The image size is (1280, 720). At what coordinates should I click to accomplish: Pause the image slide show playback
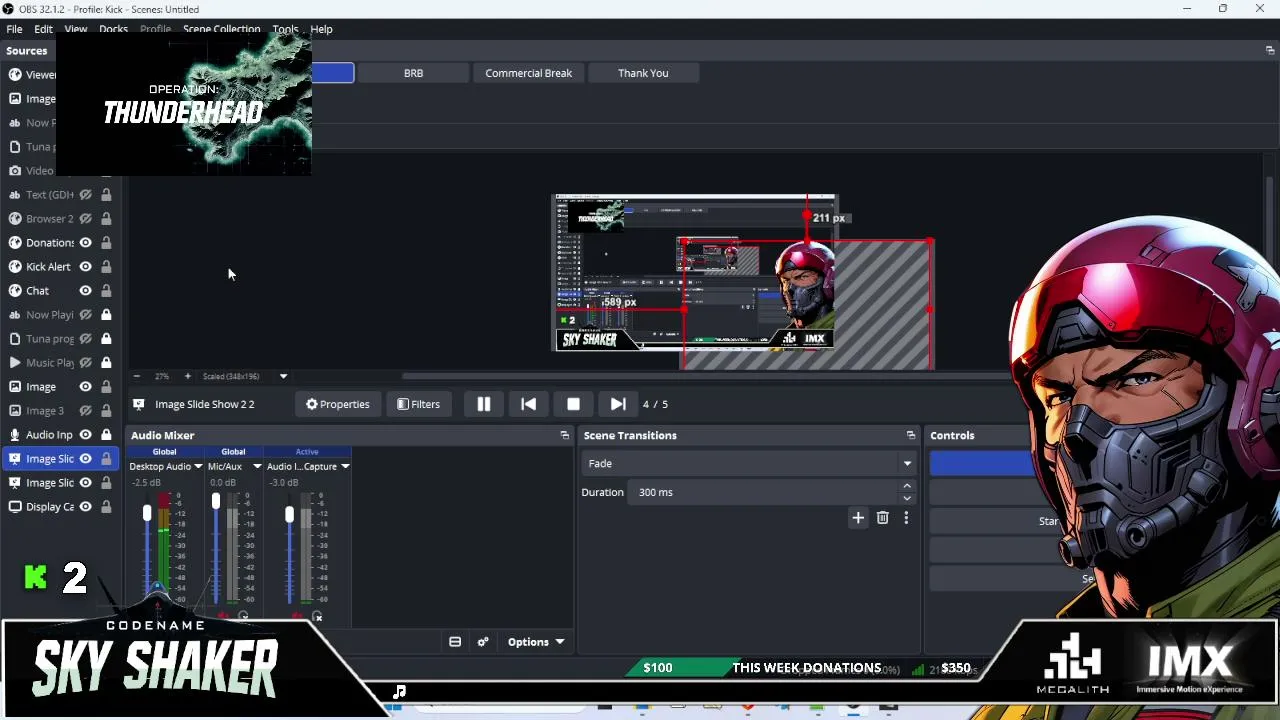[483, 404]
